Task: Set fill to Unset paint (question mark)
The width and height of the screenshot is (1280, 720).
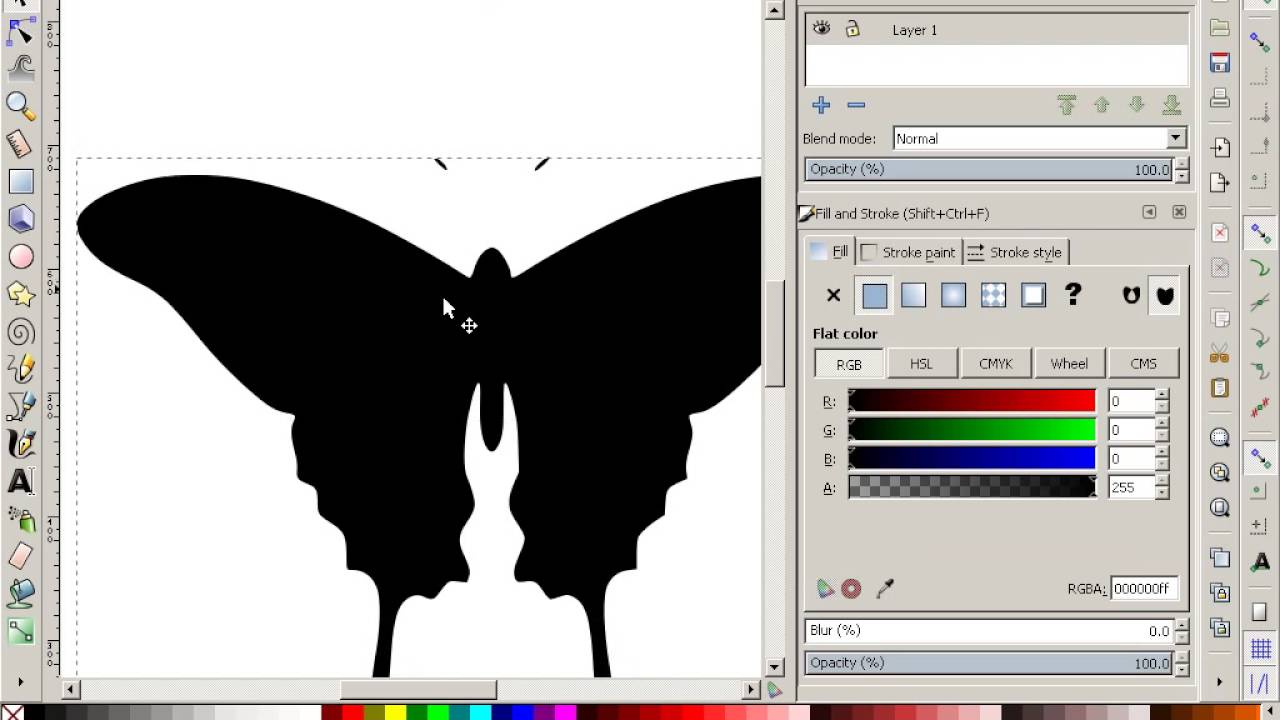Action: 1073,295
